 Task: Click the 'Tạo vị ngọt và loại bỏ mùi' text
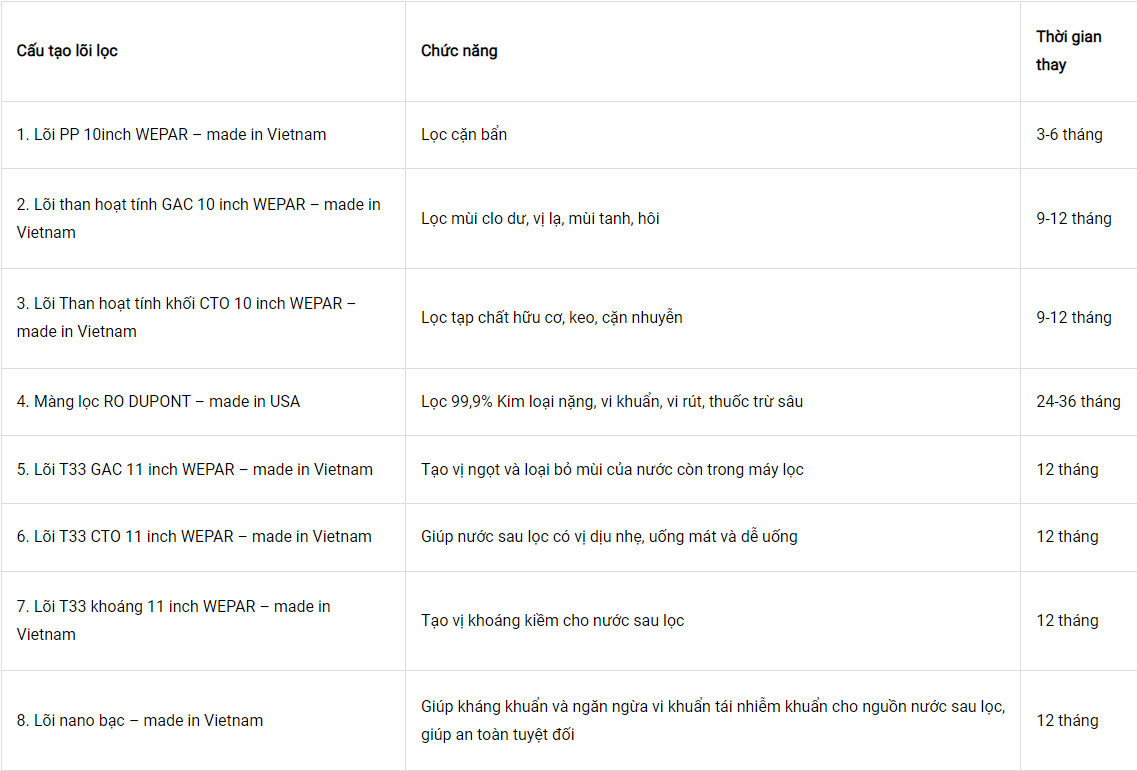pos(612,469)
